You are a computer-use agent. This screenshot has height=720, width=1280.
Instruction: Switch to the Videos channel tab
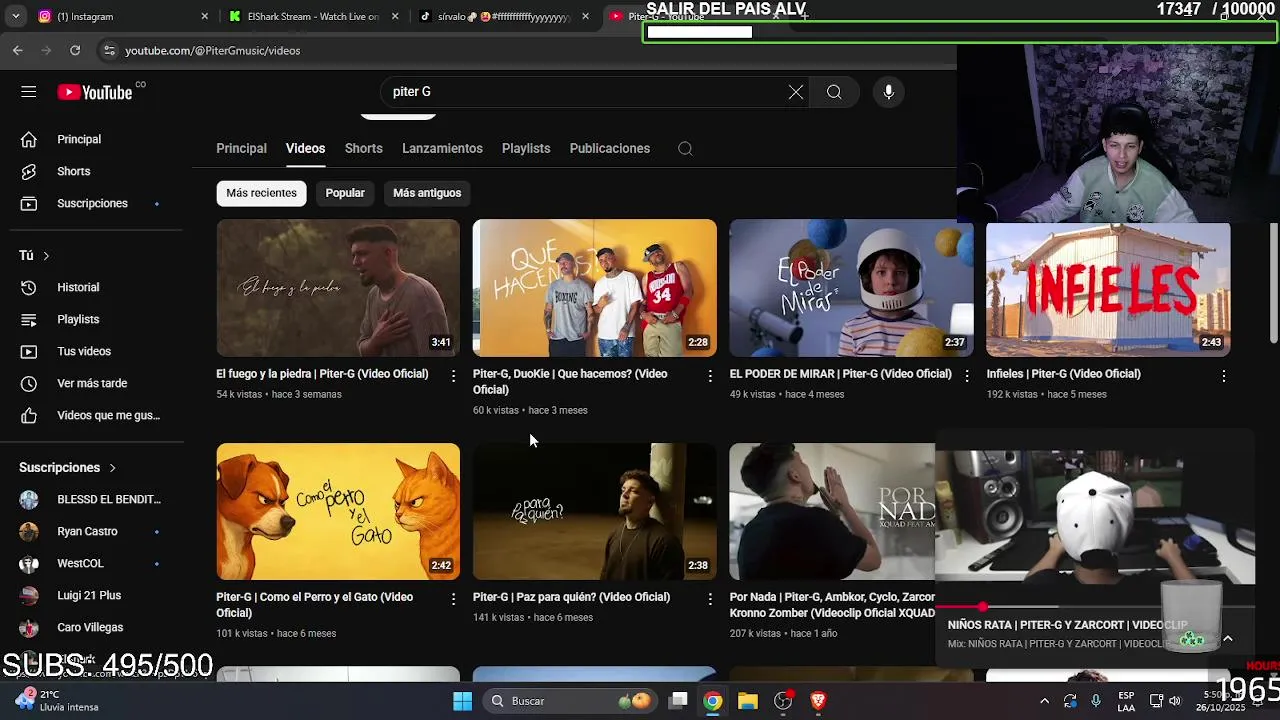pyautogui.click(x=305, y=149)
